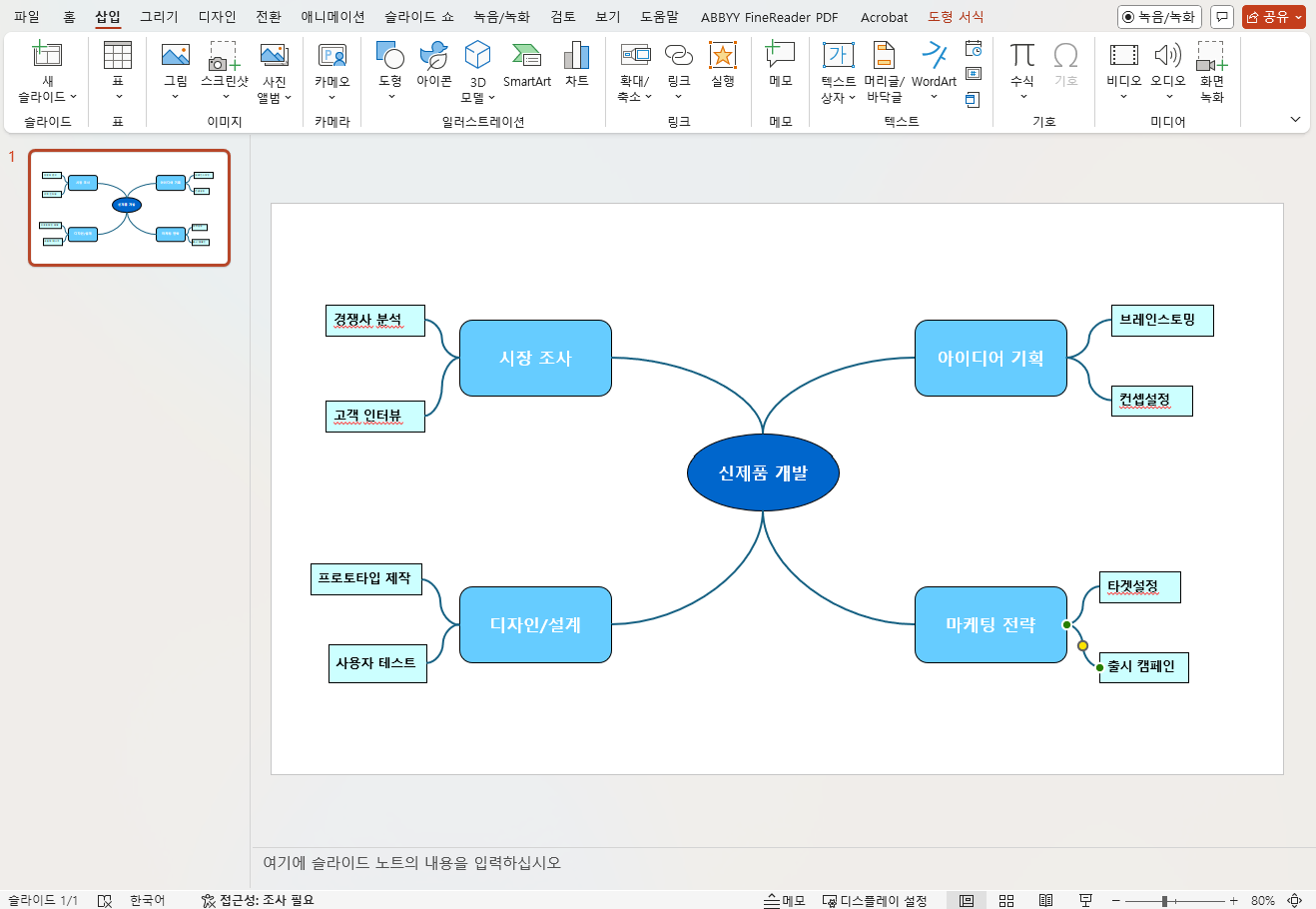The height and width of the screenshot is (909, 1316).
Task: Switch to the 홈 tab
Action: click(x=69, y=17)
